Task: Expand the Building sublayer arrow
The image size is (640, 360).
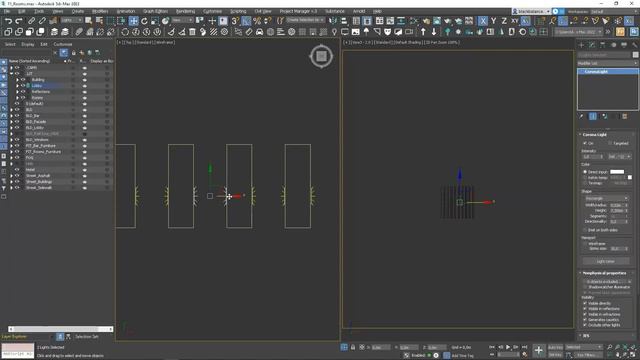Action: click(17, 80)
